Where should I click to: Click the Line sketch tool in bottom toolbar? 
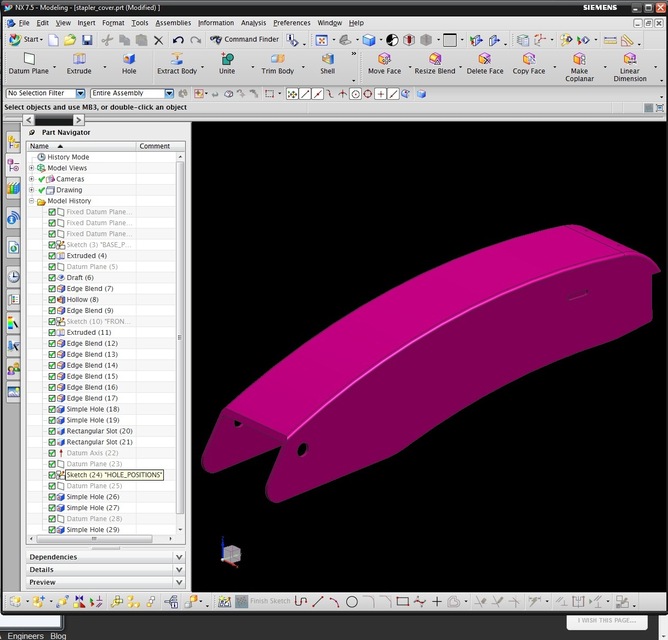coord(318,602)
